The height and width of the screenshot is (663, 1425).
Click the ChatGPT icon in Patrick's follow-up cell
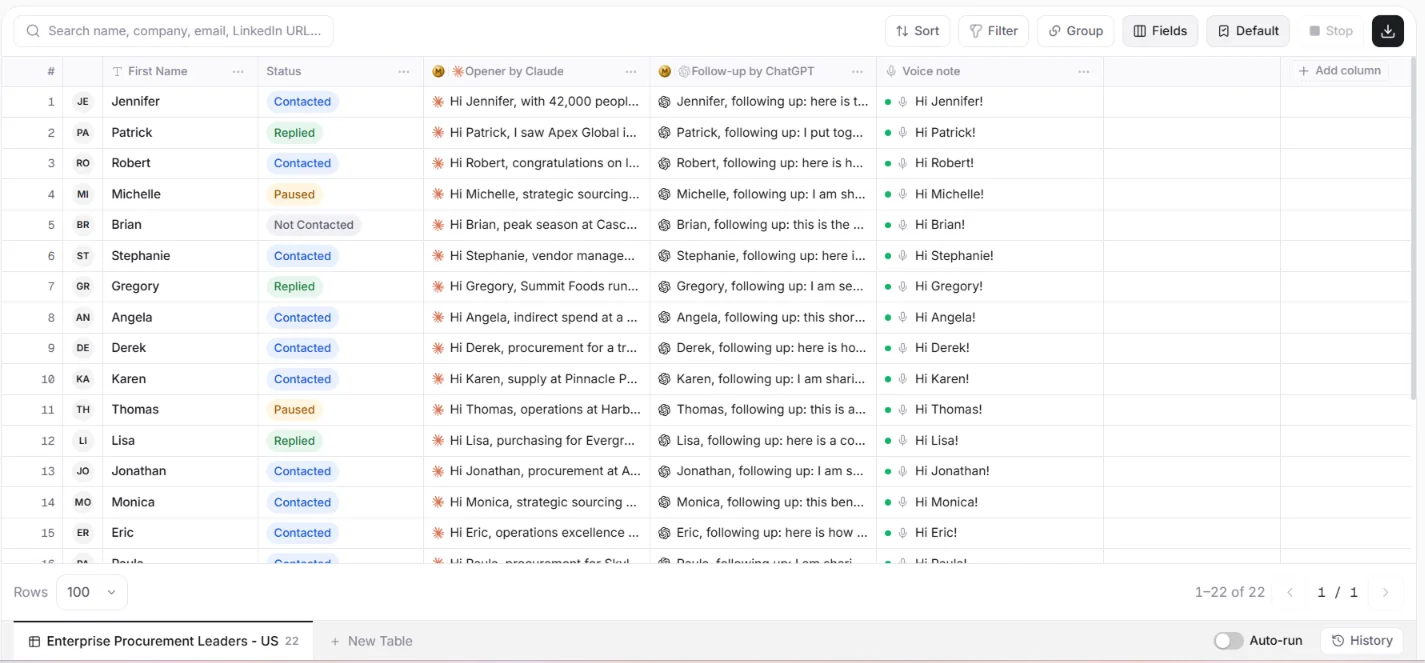(x=664, y=133)
